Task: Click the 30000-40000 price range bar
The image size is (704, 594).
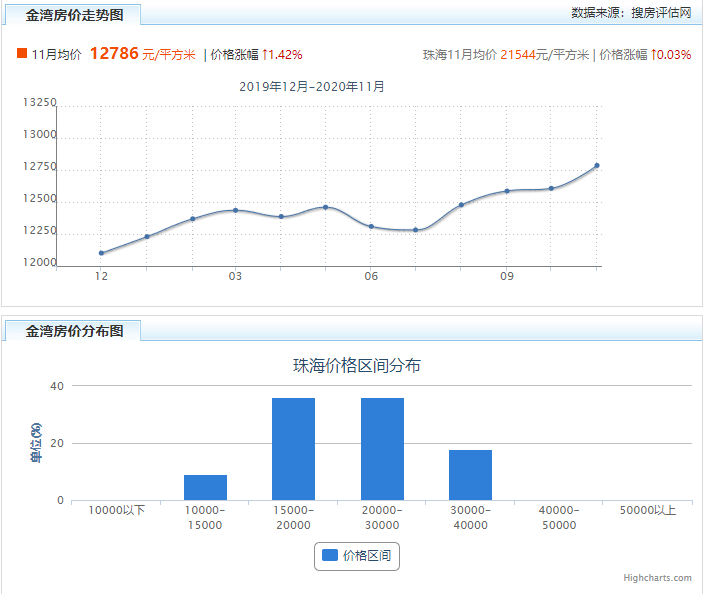Action: (470, 475)
